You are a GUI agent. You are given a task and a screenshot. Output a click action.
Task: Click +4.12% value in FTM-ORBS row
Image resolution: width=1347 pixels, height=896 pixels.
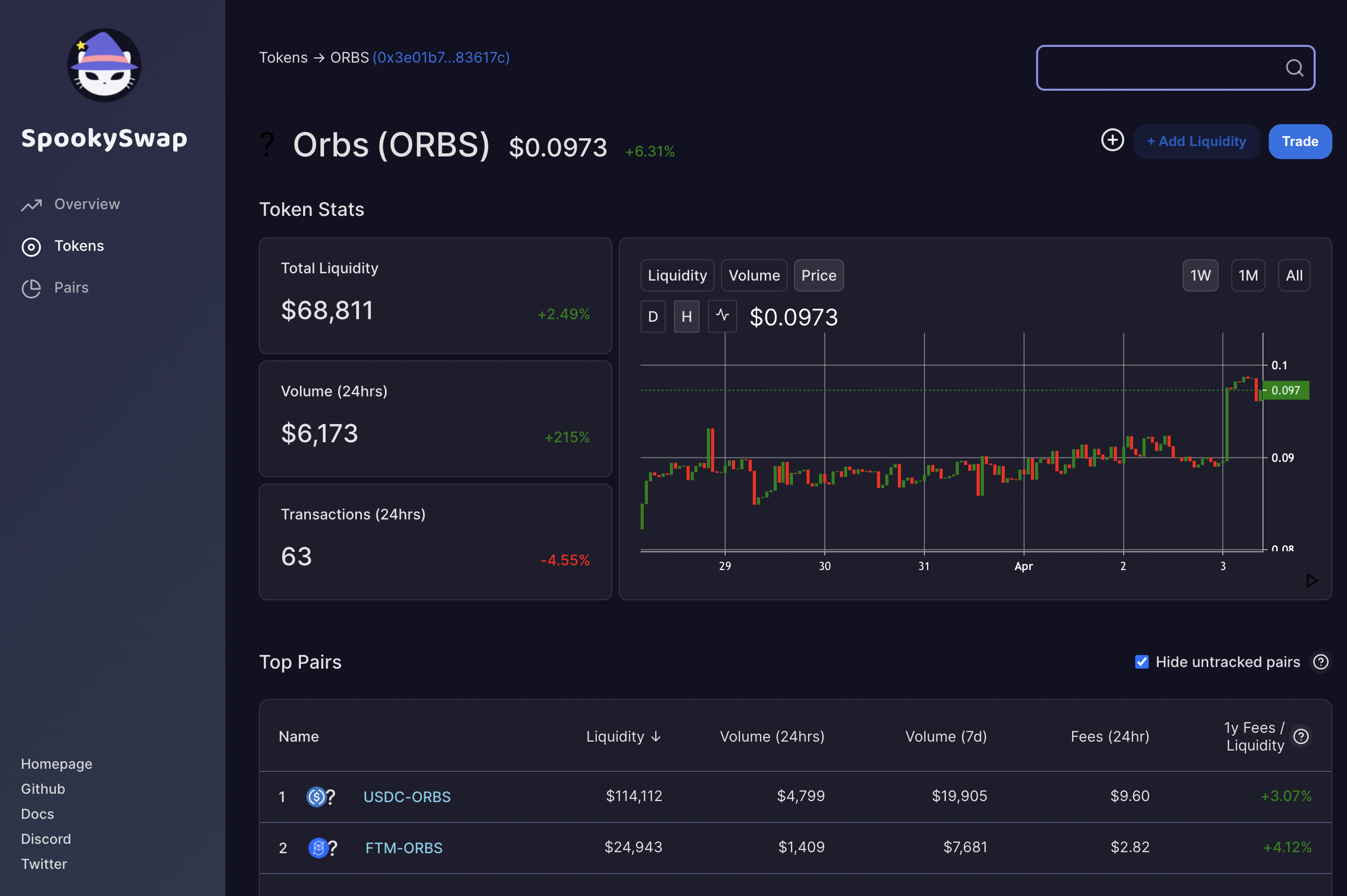1287,847
